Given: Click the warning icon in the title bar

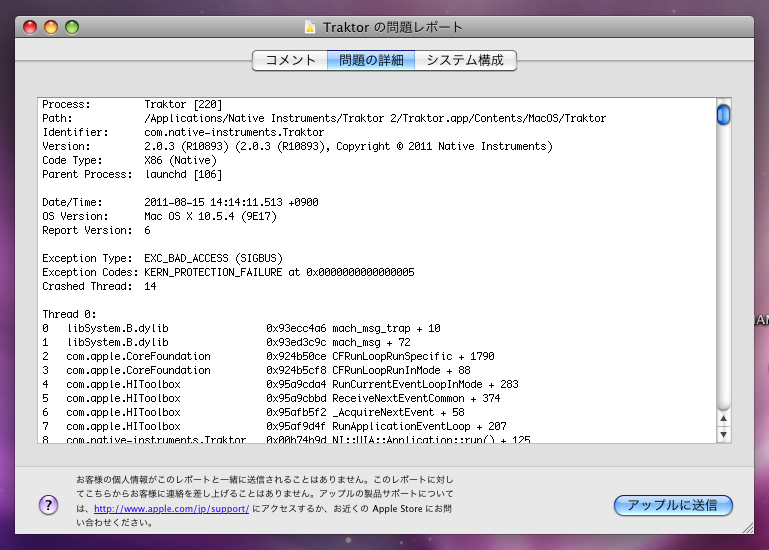Looking at the screenshot, I should pyautogui.click(x=310, y=27).
